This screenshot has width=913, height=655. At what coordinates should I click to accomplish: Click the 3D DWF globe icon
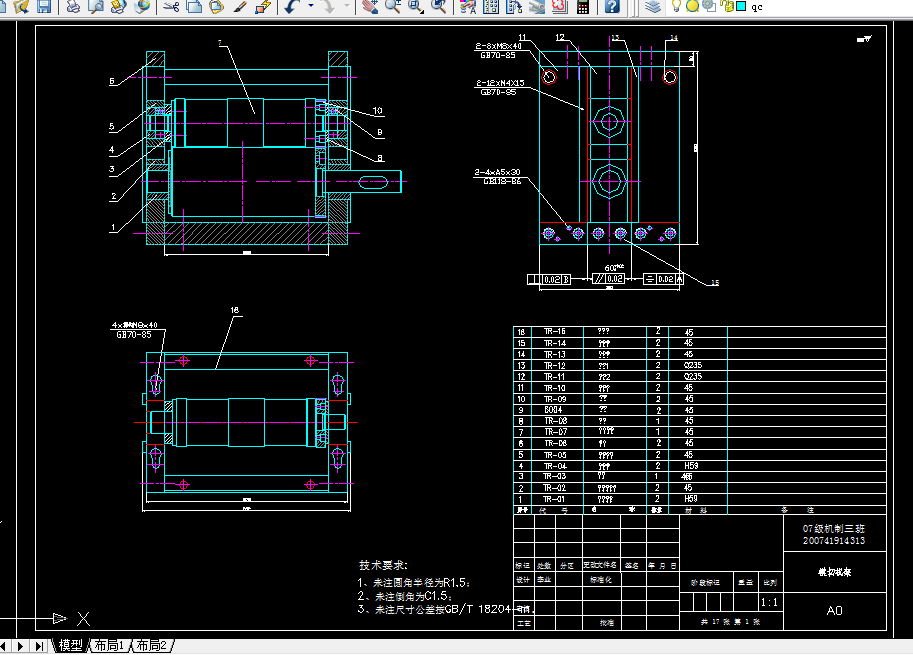pos(142,6)
